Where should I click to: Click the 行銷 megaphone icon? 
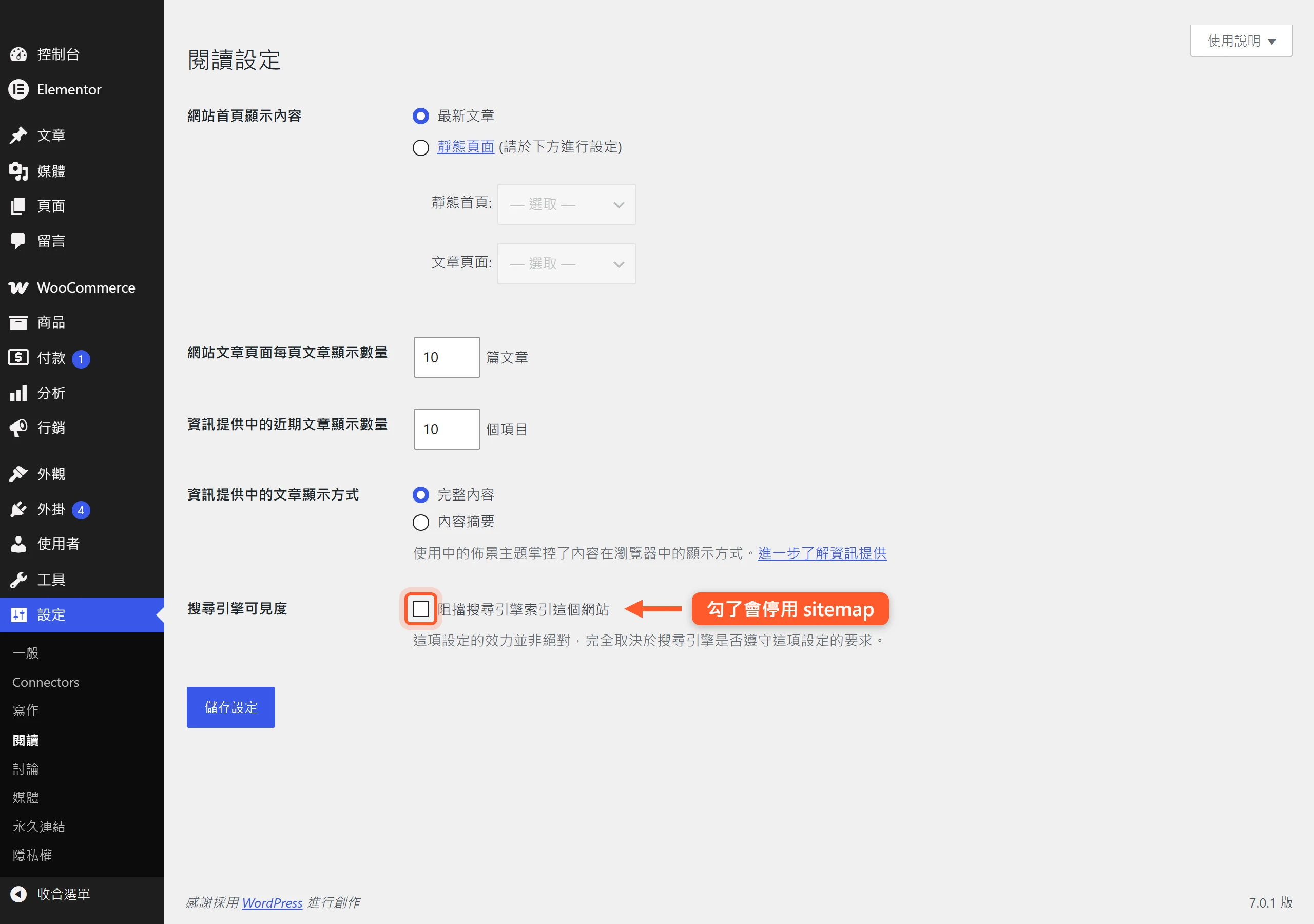pyautogui.click(x=18, y=428)
